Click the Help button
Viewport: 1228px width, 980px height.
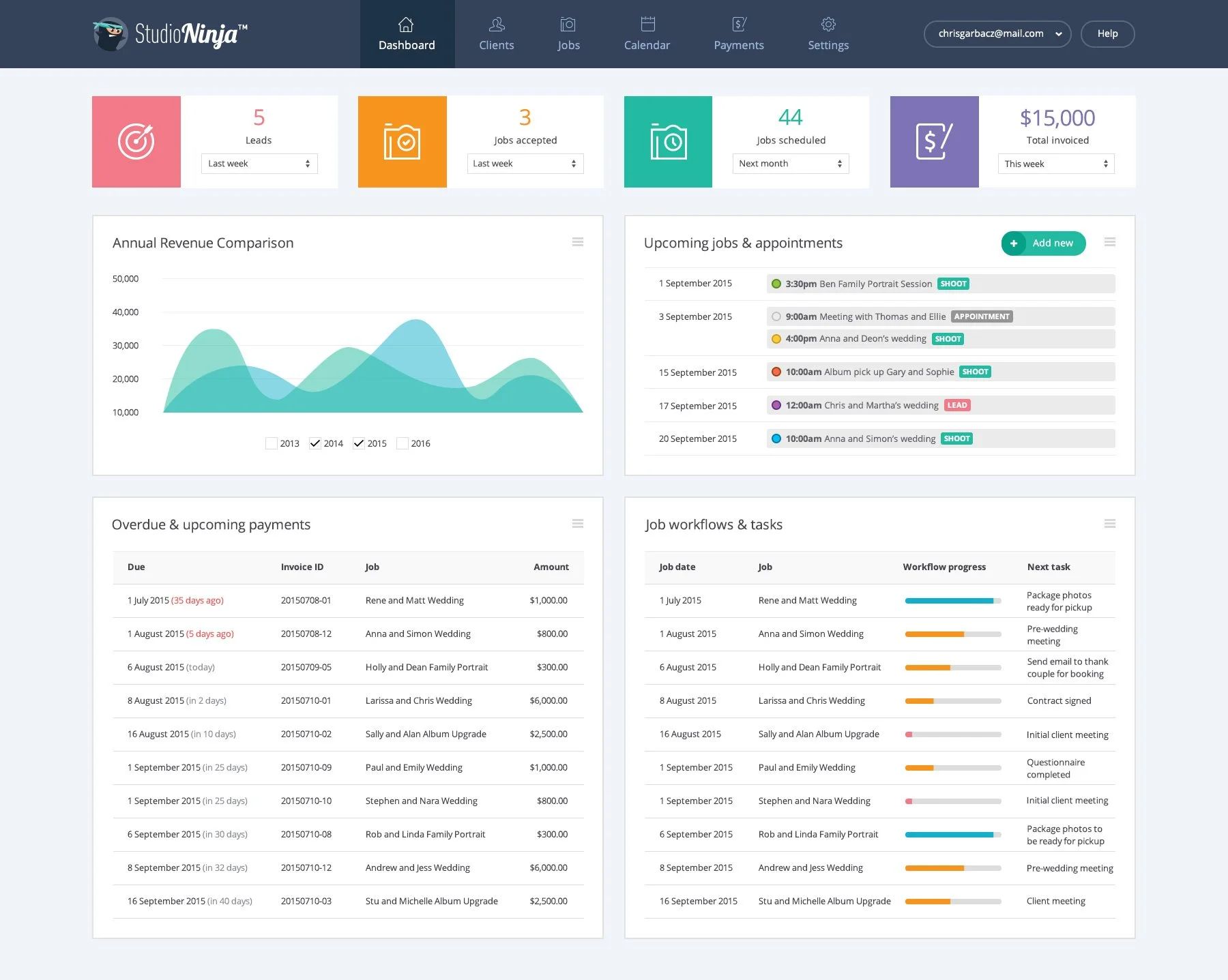1107,34
